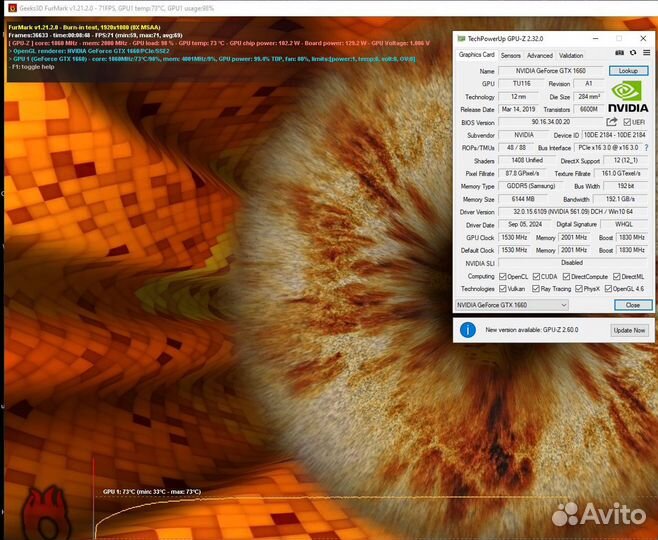Viewport: 658px width, 540px height.
Task: Click the blue info icon in update bar
Action: click(467, 329)
